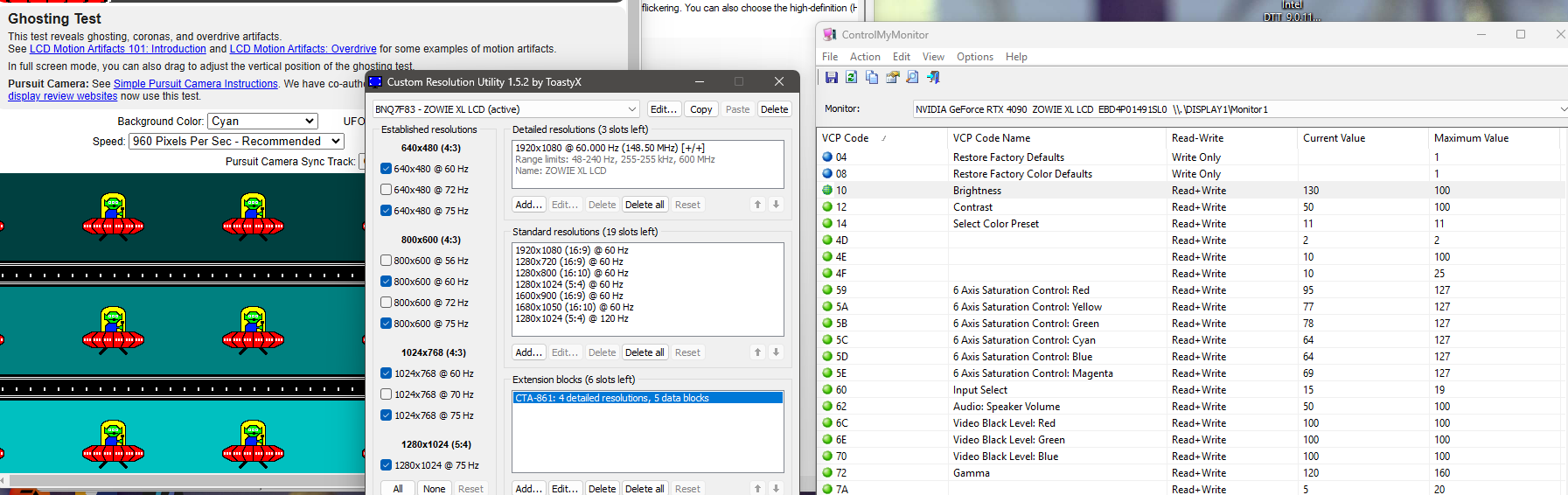Click the green icon of VCP code 12
1568x495 pixels.
click(x=827, y=207)
